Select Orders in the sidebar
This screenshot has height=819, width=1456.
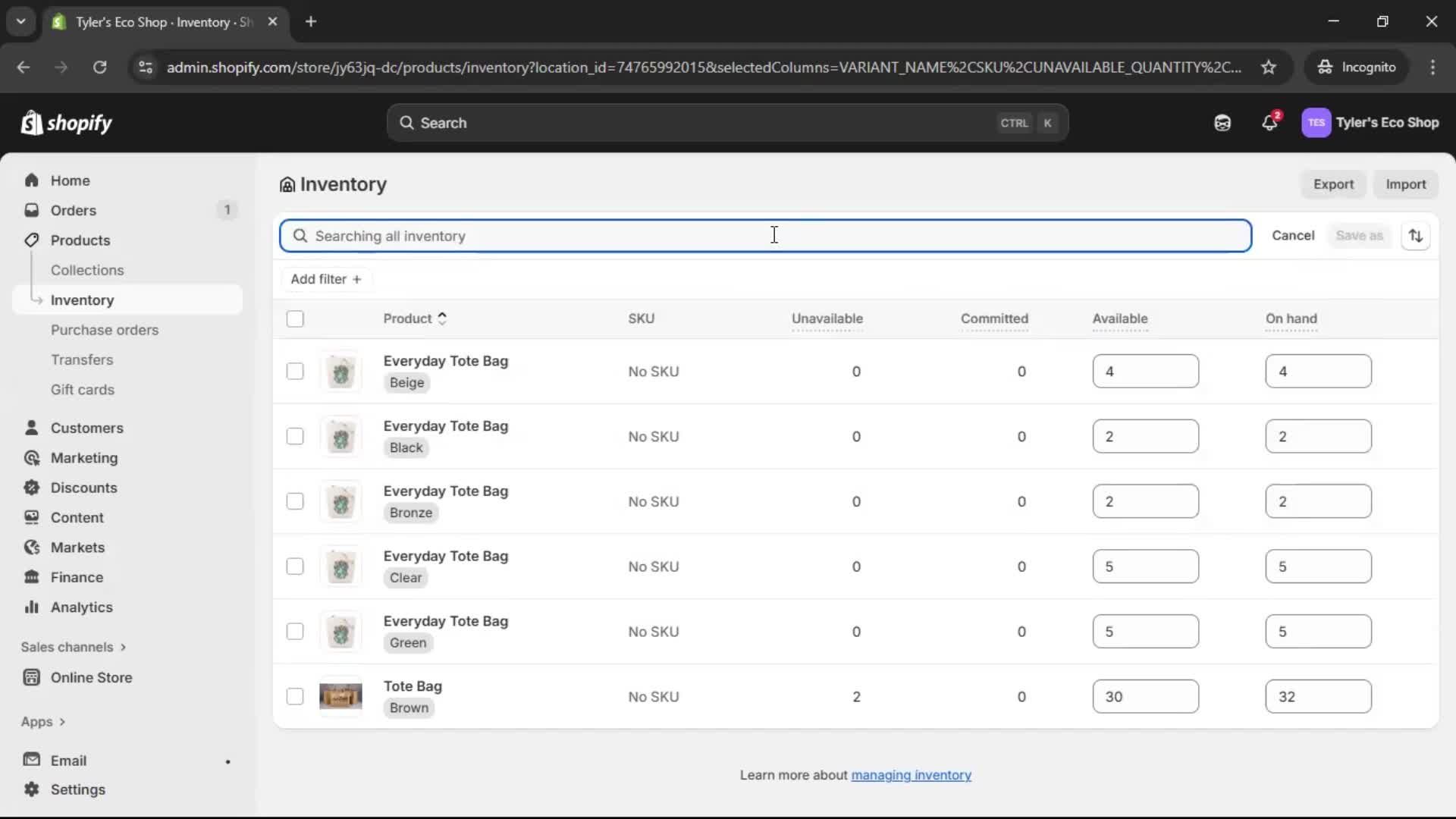74,210
